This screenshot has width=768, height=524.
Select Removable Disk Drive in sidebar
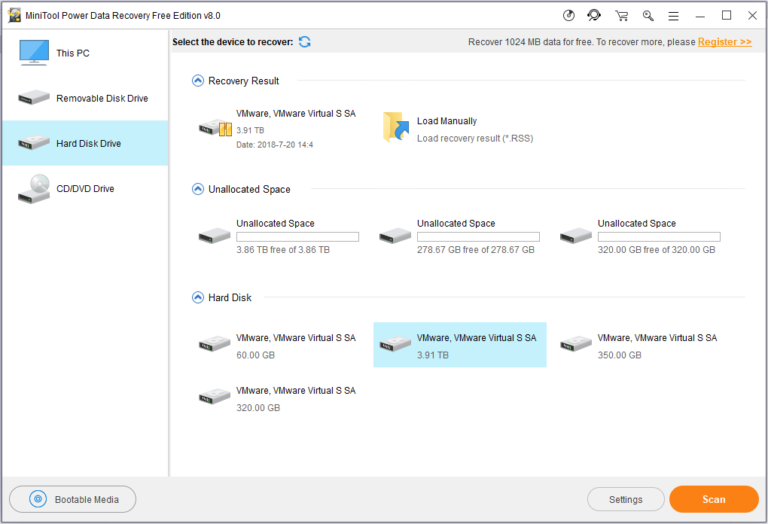[x=85, y=98]
